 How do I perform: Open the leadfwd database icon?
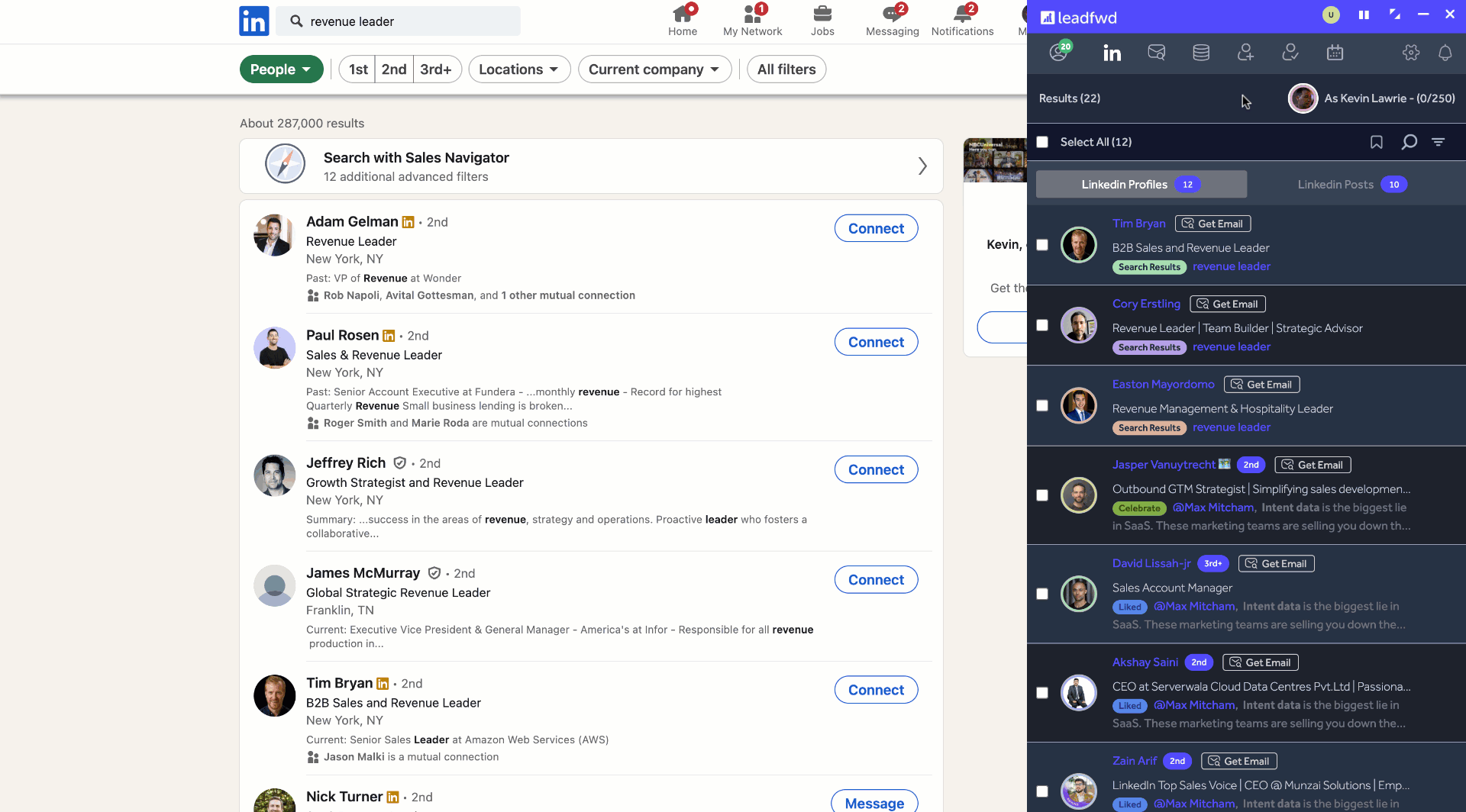(x=1201, y=53)
